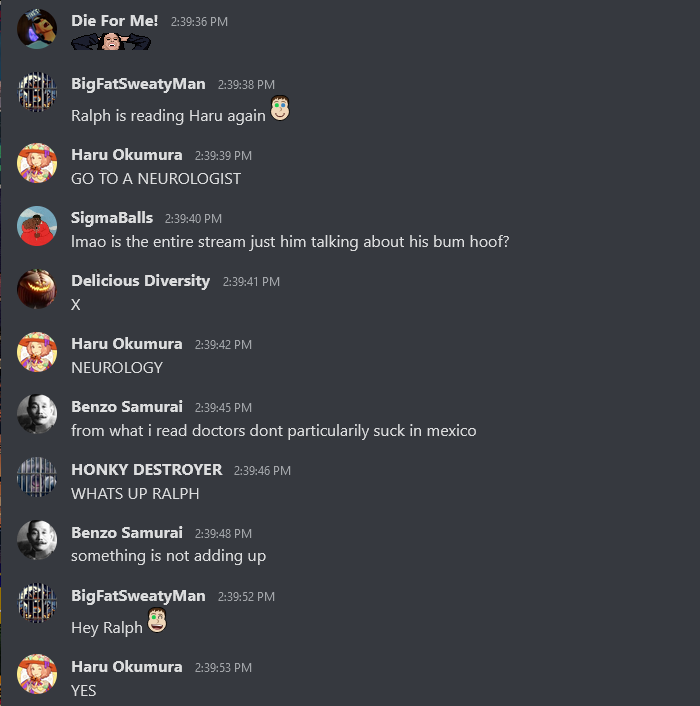Click the laughing face emoji after "Hey Ralph"
Screen dimensions: 700x706
point(157,620)
